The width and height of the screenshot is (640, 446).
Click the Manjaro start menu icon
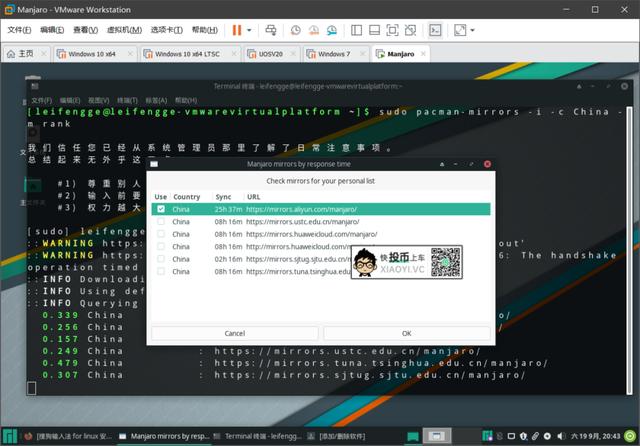point(9,437)
